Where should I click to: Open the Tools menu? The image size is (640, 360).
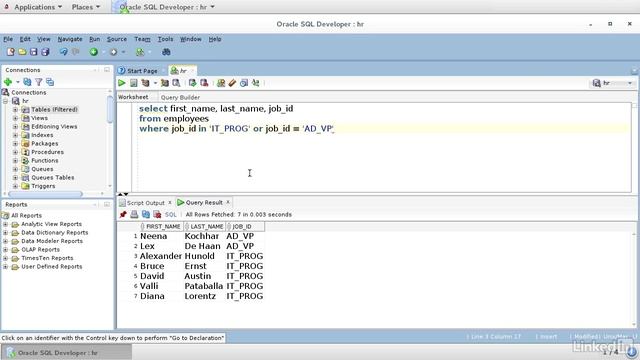coord(165,39)
